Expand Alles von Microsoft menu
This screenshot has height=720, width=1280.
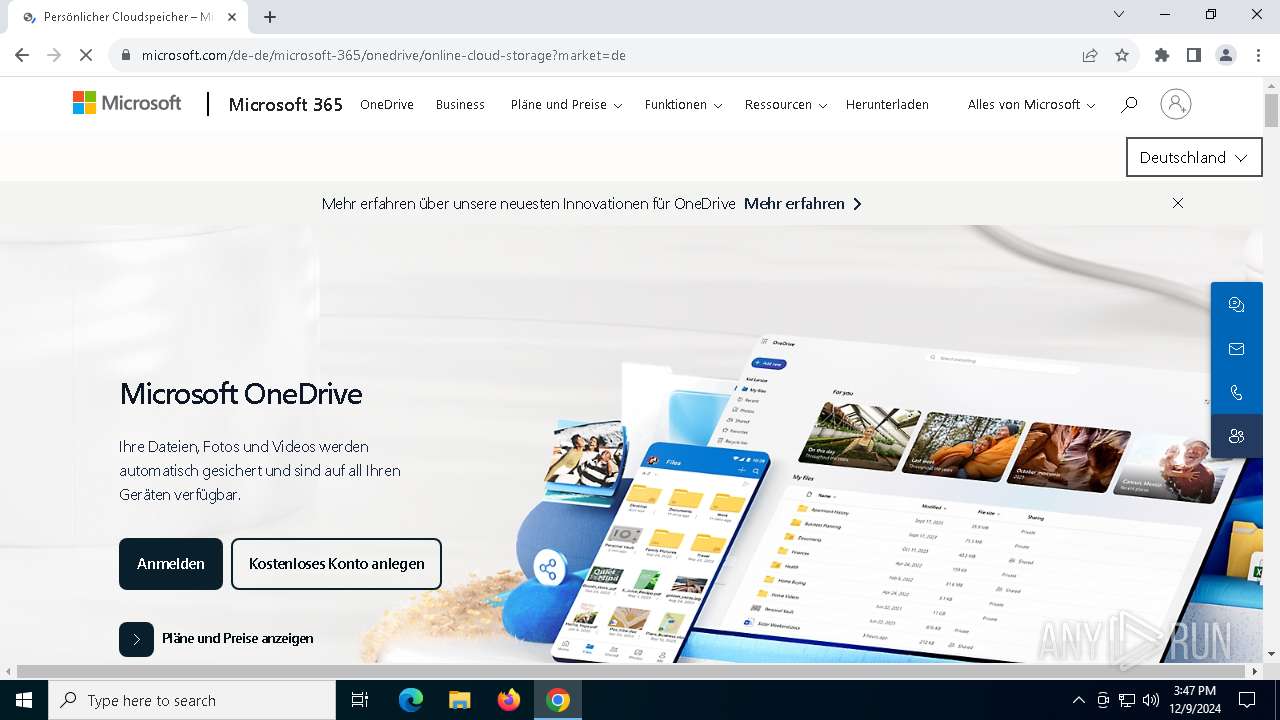point(1031,104)
